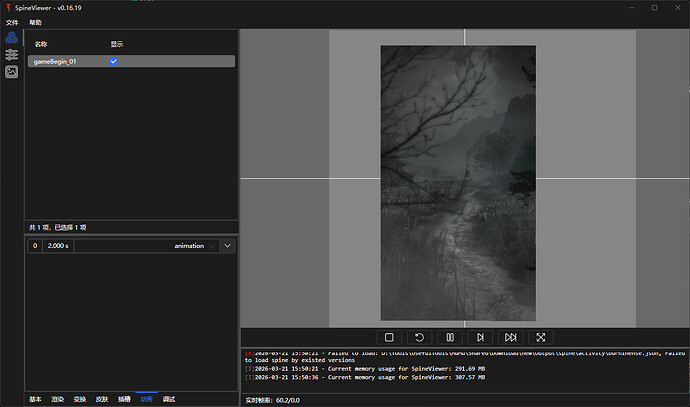Pause the animation playback
This screenshot has width=690, height=407.
click(450, 338)
